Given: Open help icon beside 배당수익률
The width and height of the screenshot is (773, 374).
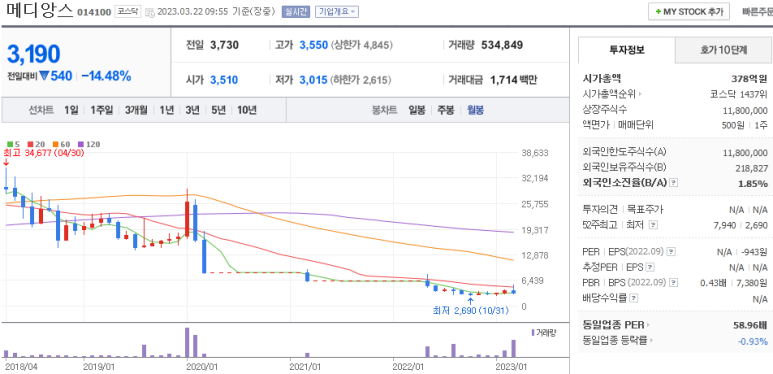Looking at the screenshot, I should [x=634, y=298].
